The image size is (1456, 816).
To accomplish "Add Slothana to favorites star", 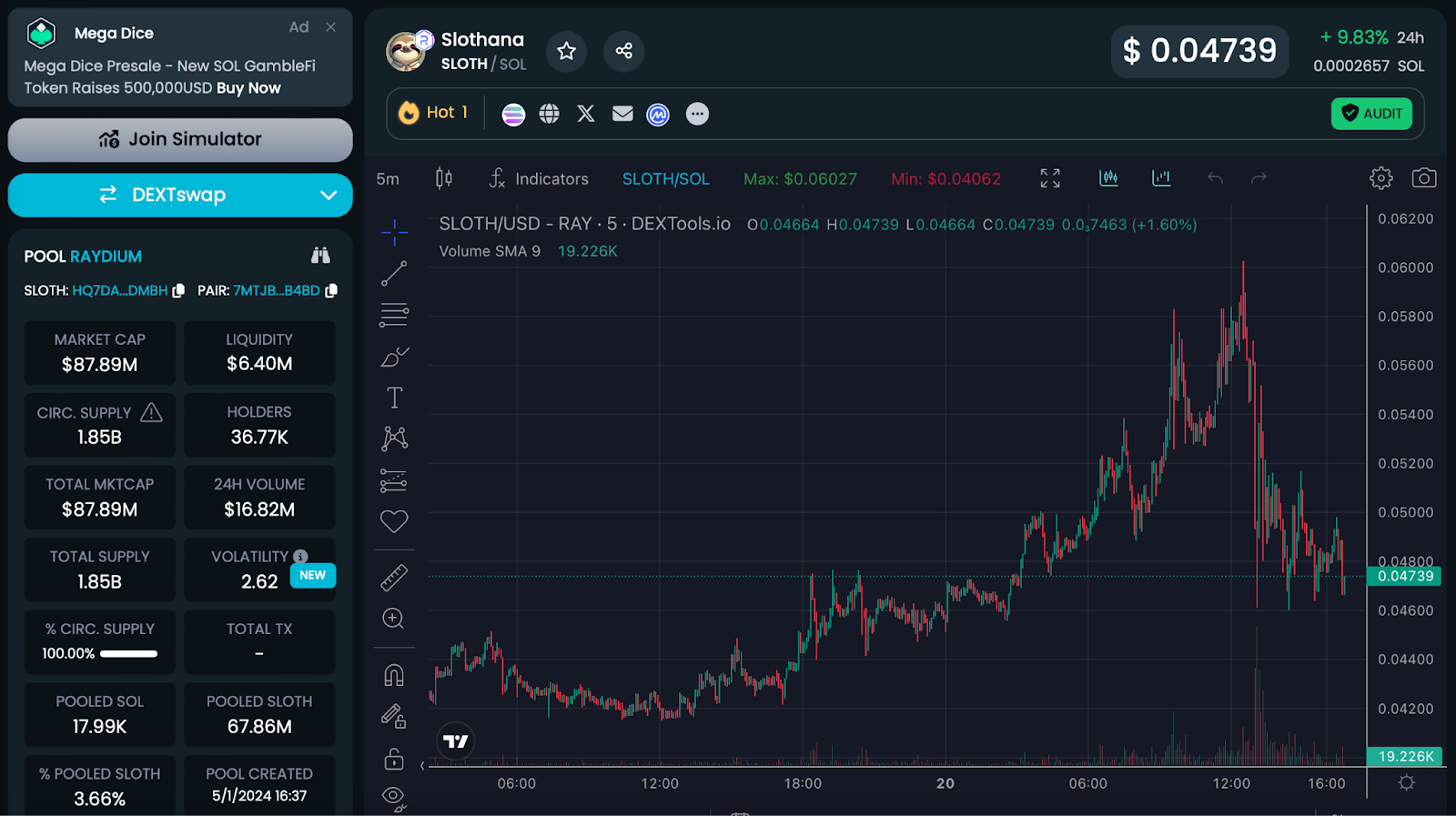I will pos(566,51).
